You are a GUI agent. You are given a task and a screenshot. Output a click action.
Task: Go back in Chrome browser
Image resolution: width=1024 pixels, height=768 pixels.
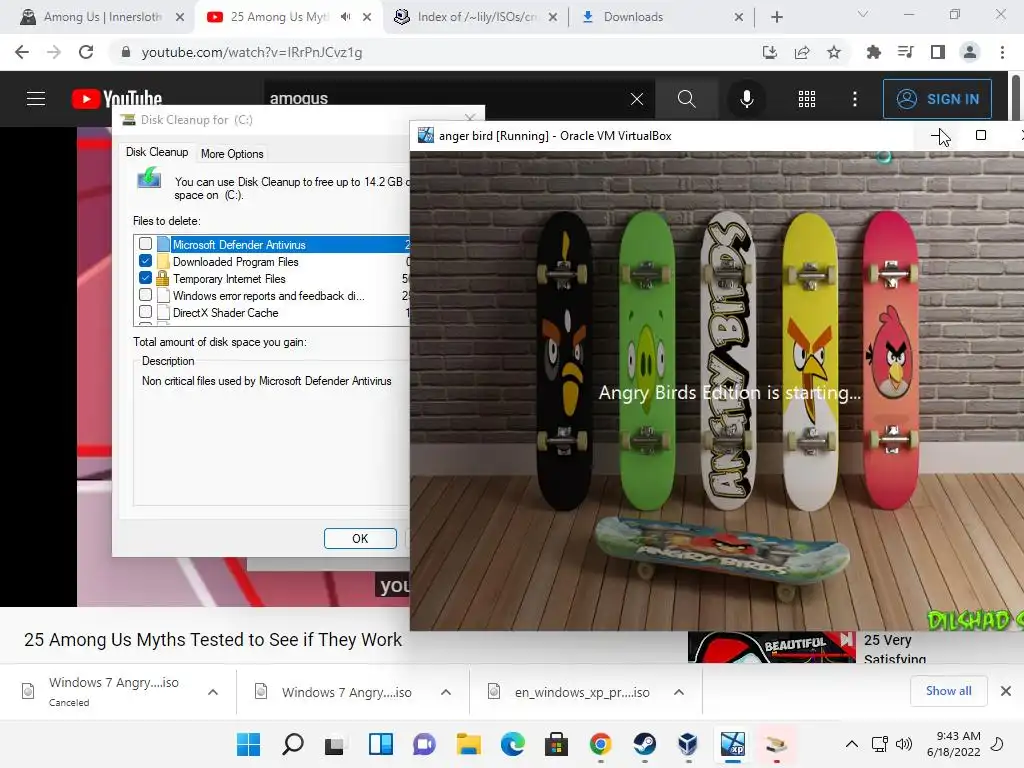[22, 52]
